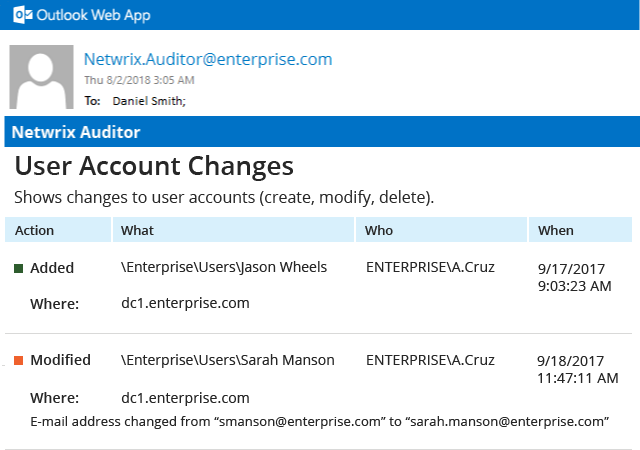Click the 9/17/2017 9:03:23 AM timestamp
Screen dimensions: 640x450
575,278
